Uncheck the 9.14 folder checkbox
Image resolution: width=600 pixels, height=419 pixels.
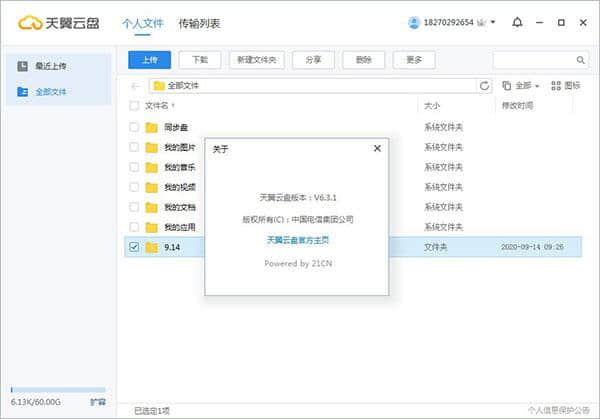click(135, 246)
